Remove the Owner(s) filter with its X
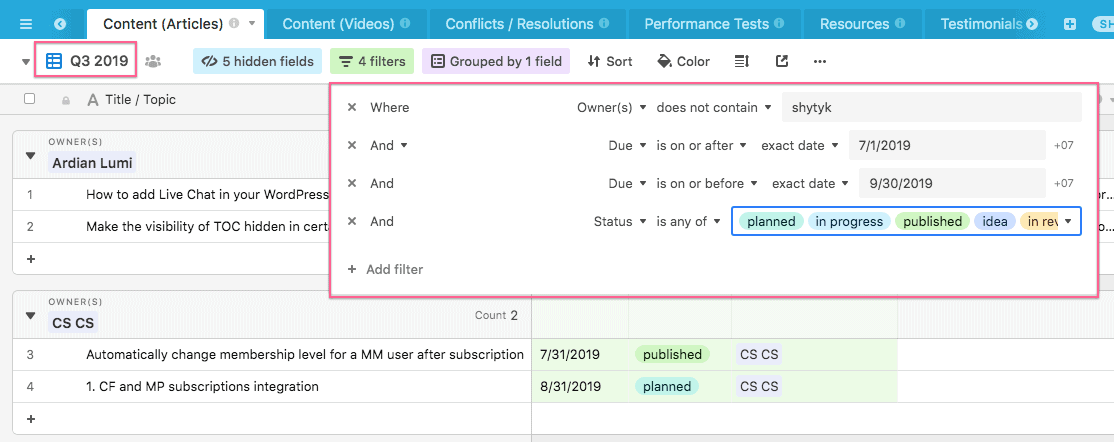This screenshot has width=1114, height=442. click(351, 107)
